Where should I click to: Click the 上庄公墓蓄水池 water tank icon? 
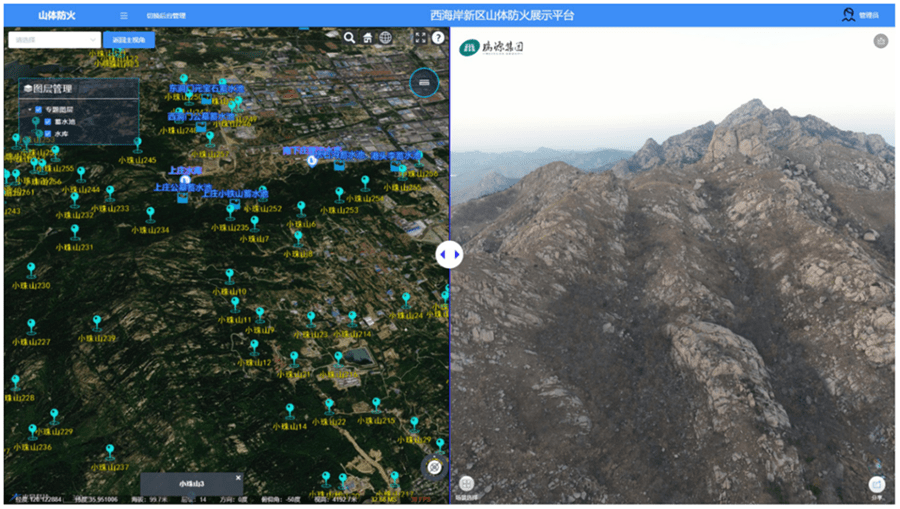coord(183,198)
